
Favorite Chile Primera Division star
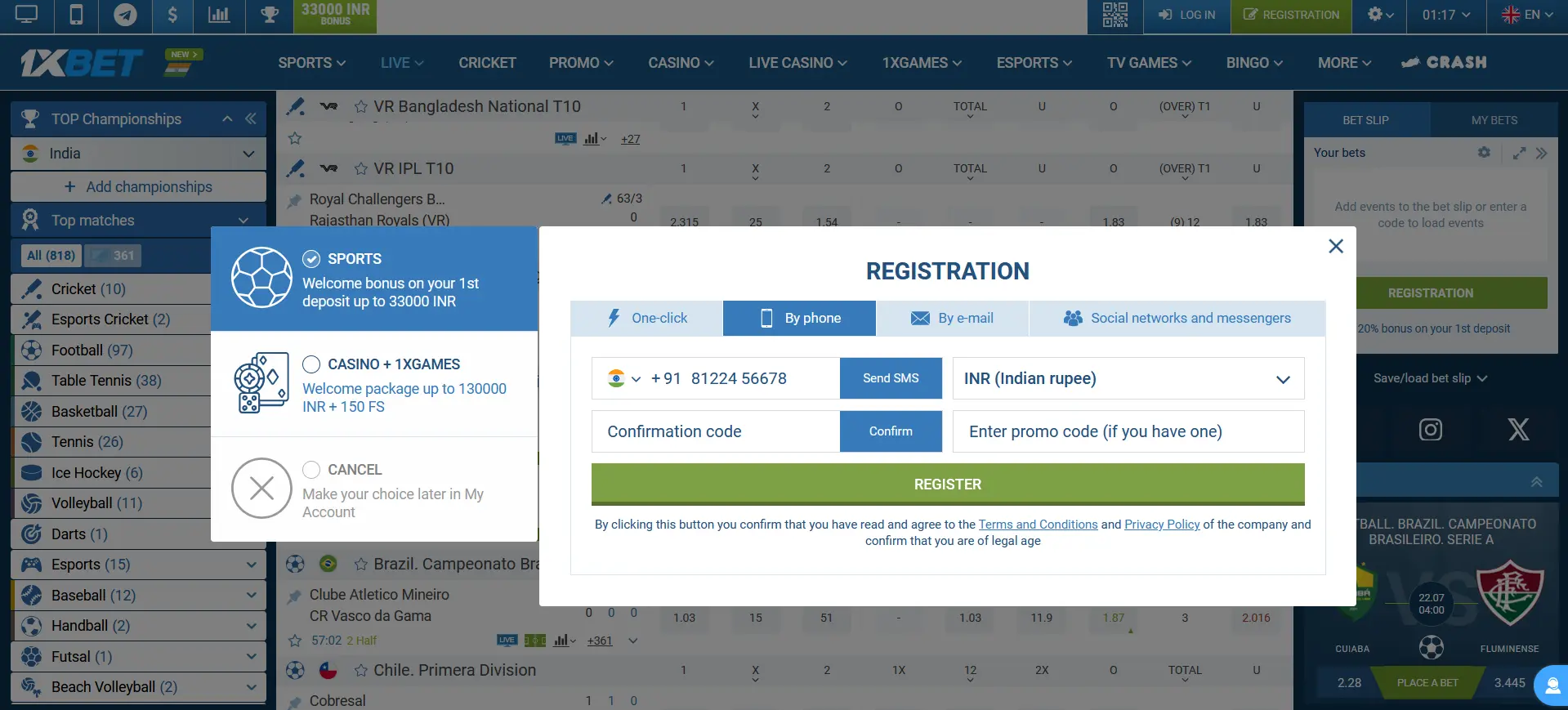(x=360, y=671)
